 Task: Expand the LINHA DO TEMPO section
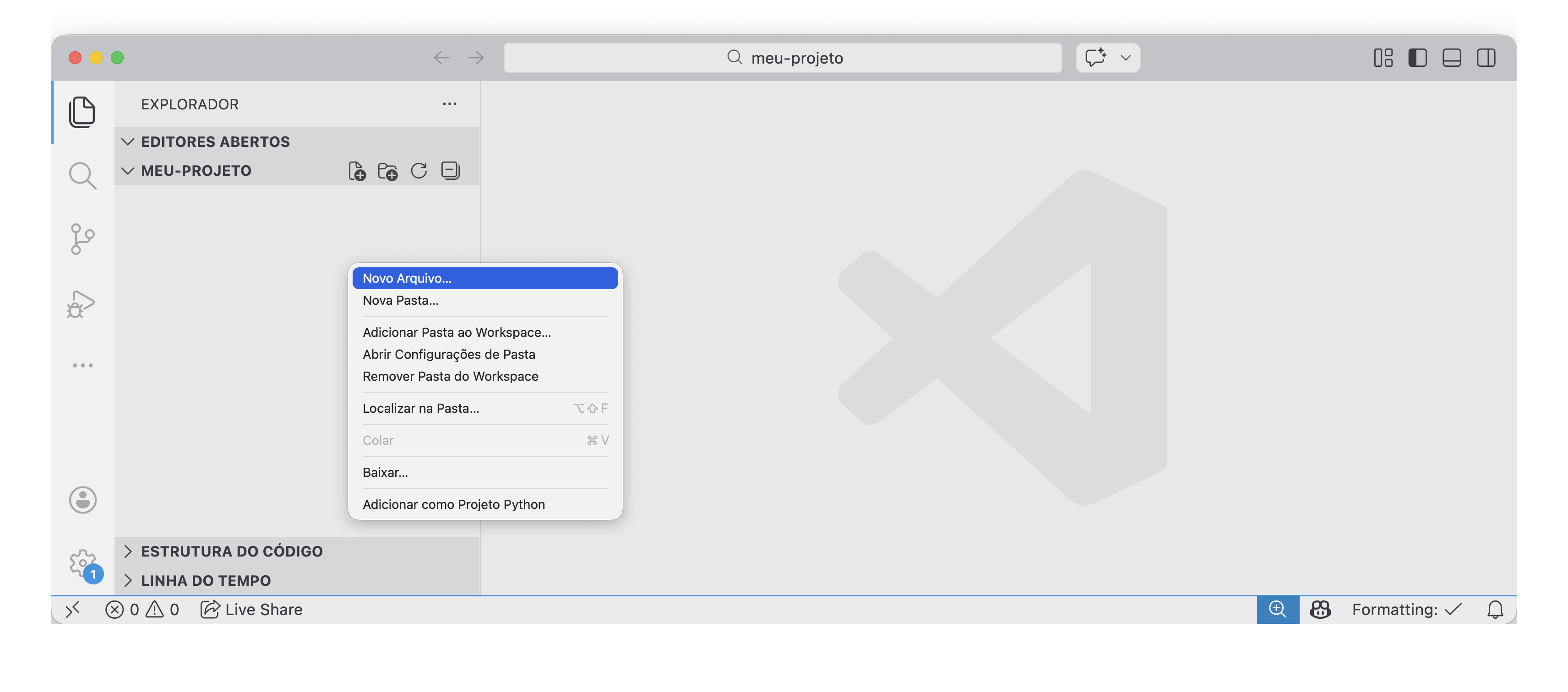206,580
